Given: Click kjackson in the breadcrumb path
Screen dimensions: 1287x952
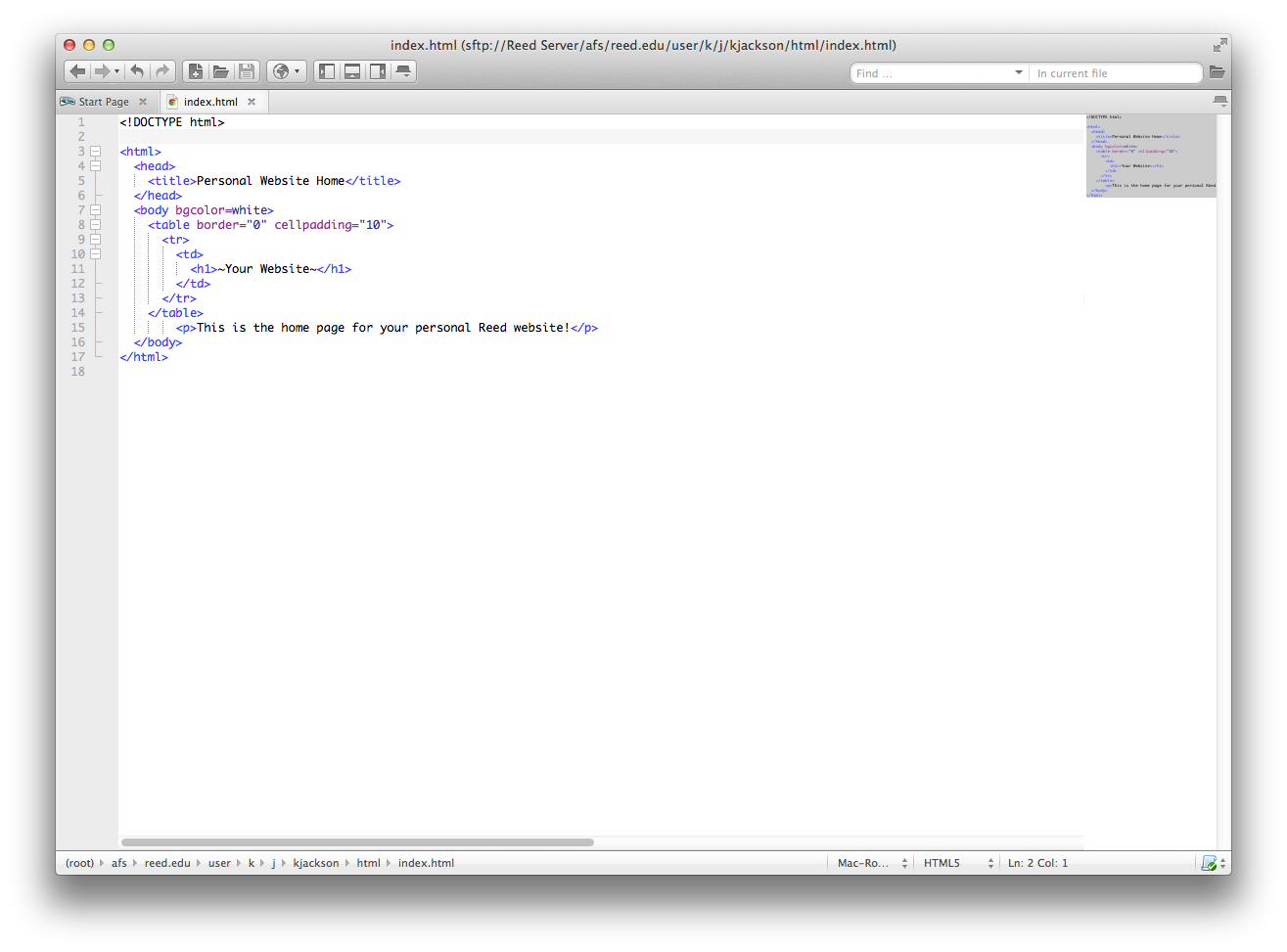Looking at the screenshot, I should [x=315, y=862].
